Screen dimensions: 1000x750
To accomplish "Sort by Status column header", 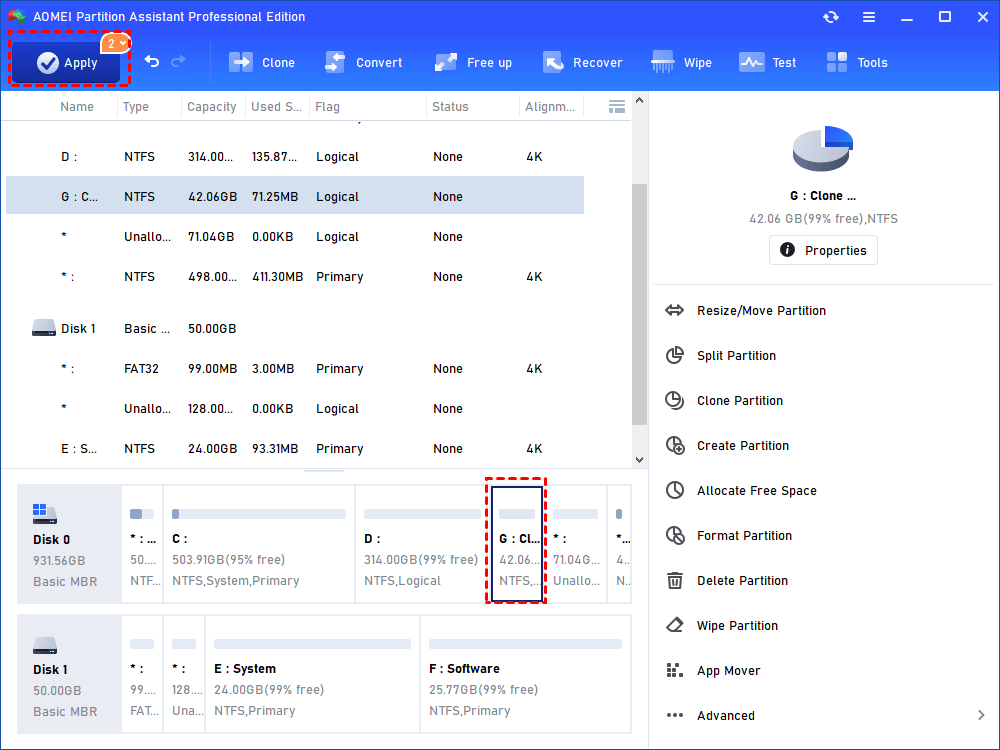I will [x=450, y=107].
